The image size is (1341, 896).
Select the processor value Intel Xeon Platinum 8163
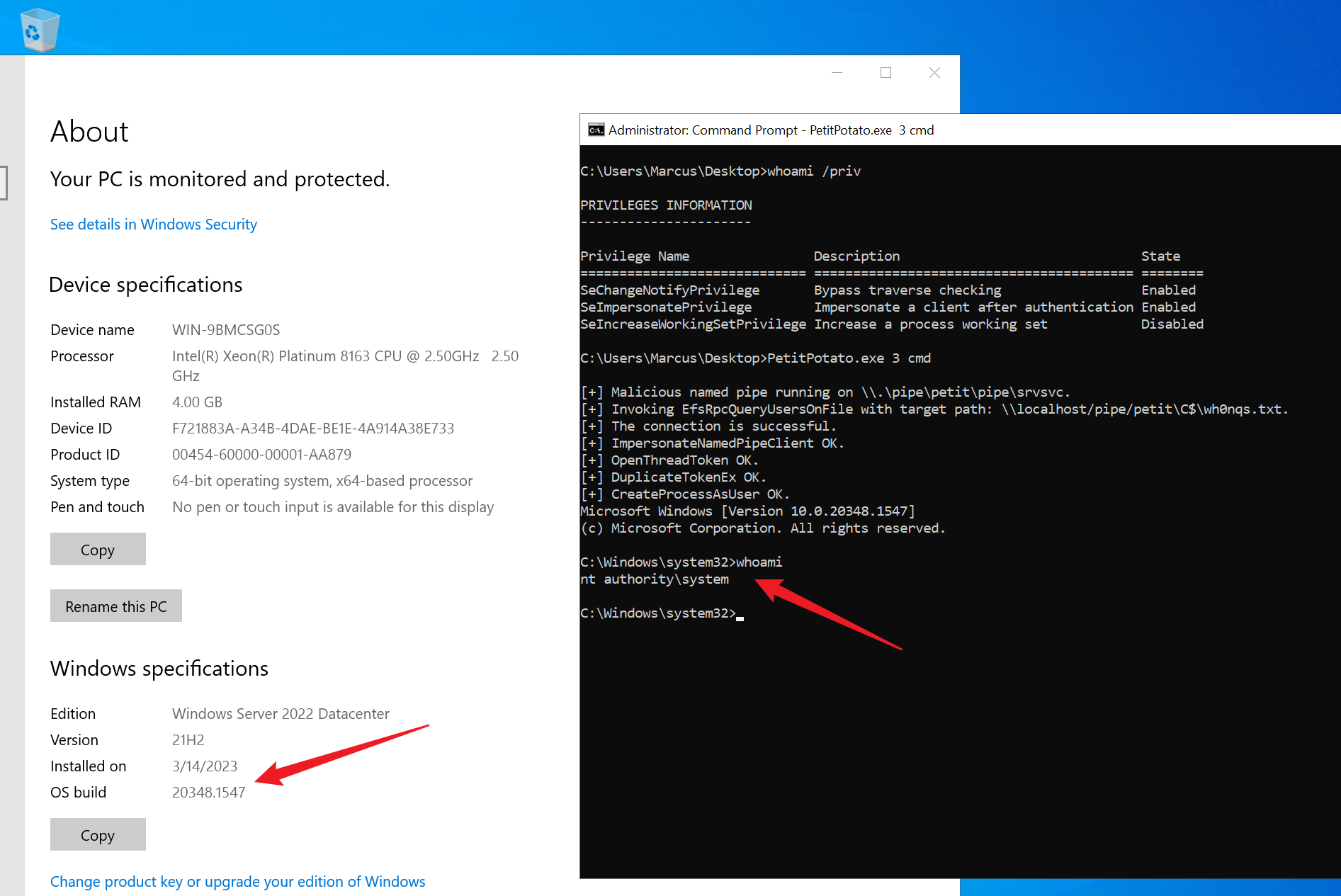(346, 365)
